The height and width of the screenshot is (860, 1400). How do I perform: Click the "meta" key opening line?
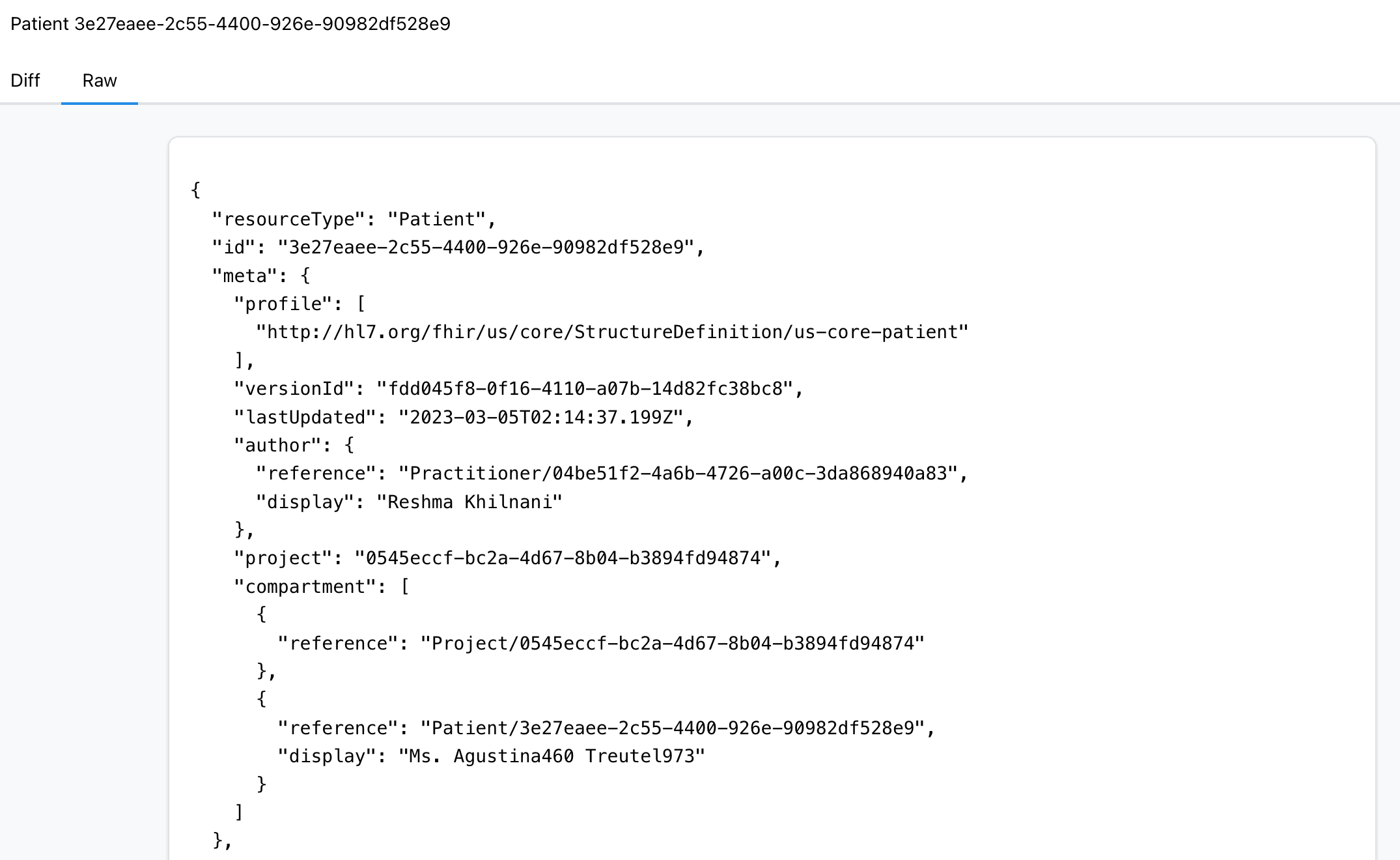click(x=261, y=276)
